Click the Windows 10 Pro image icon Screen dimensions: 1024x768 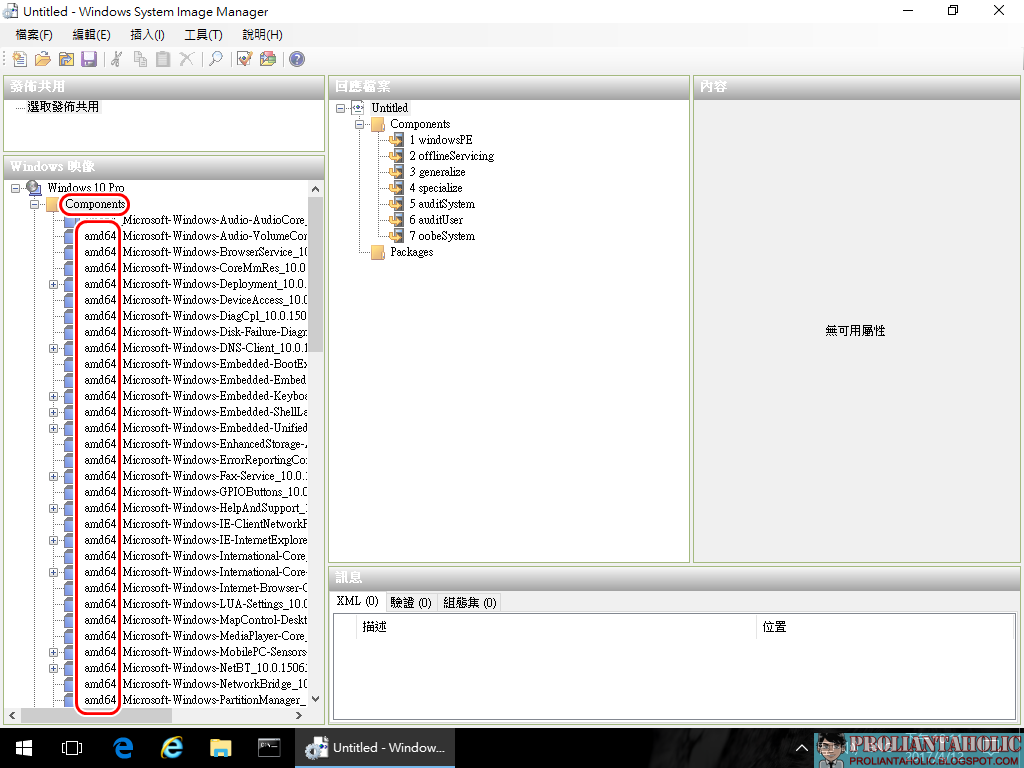[34, 188]
